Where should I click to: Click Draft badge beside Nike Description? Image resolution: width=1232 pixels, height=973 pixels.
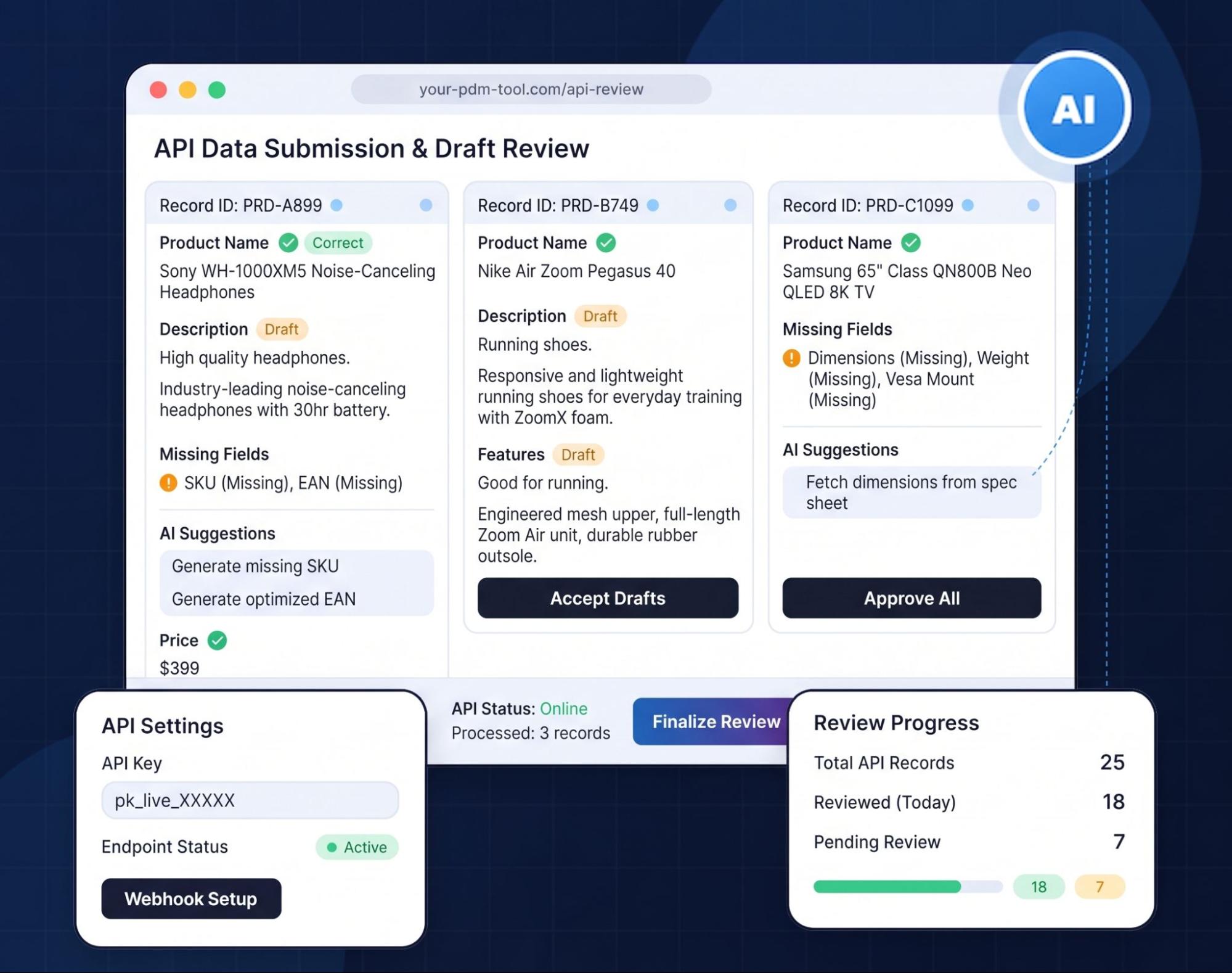600,316
